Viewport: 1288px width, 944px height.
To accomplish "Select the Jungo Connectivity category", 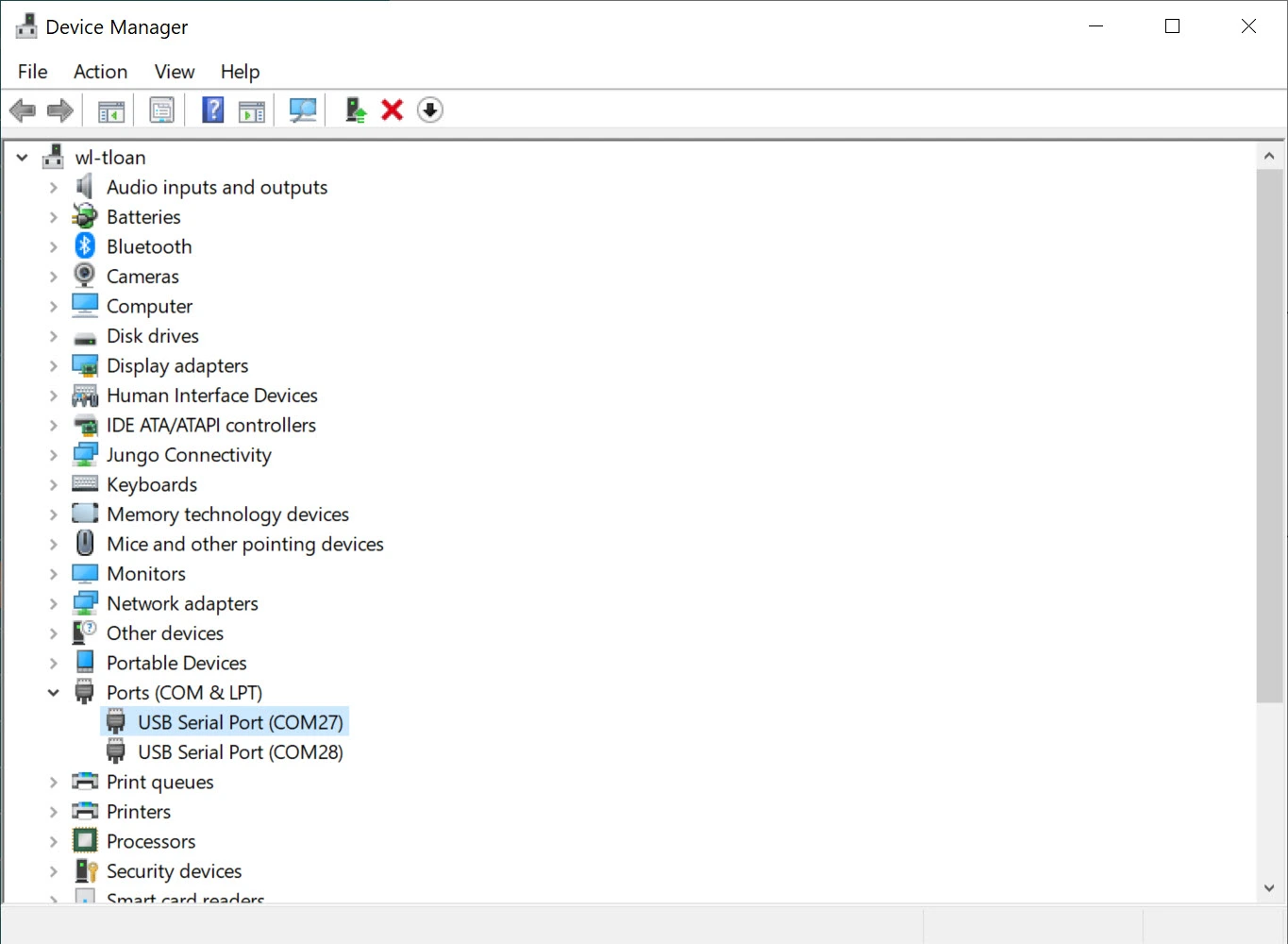I will pos(189,455).
